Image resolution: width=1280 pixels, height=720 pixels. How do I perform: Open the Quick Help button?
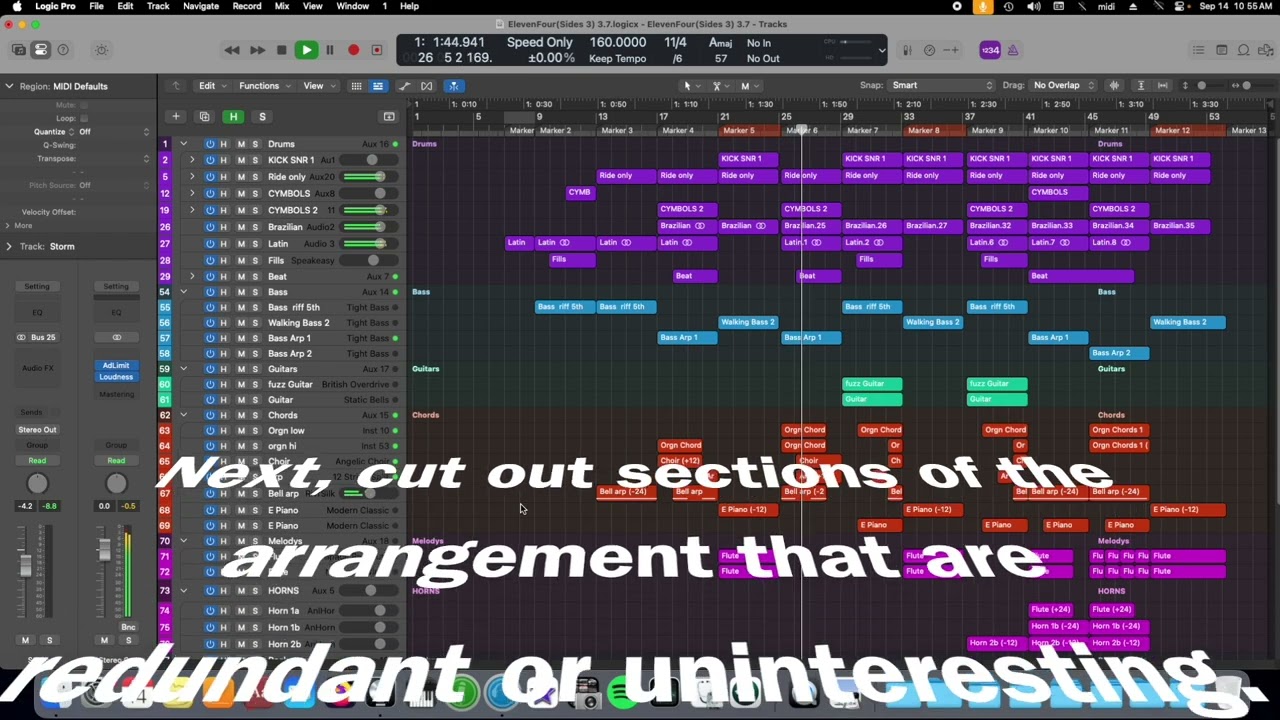(63, 50)
